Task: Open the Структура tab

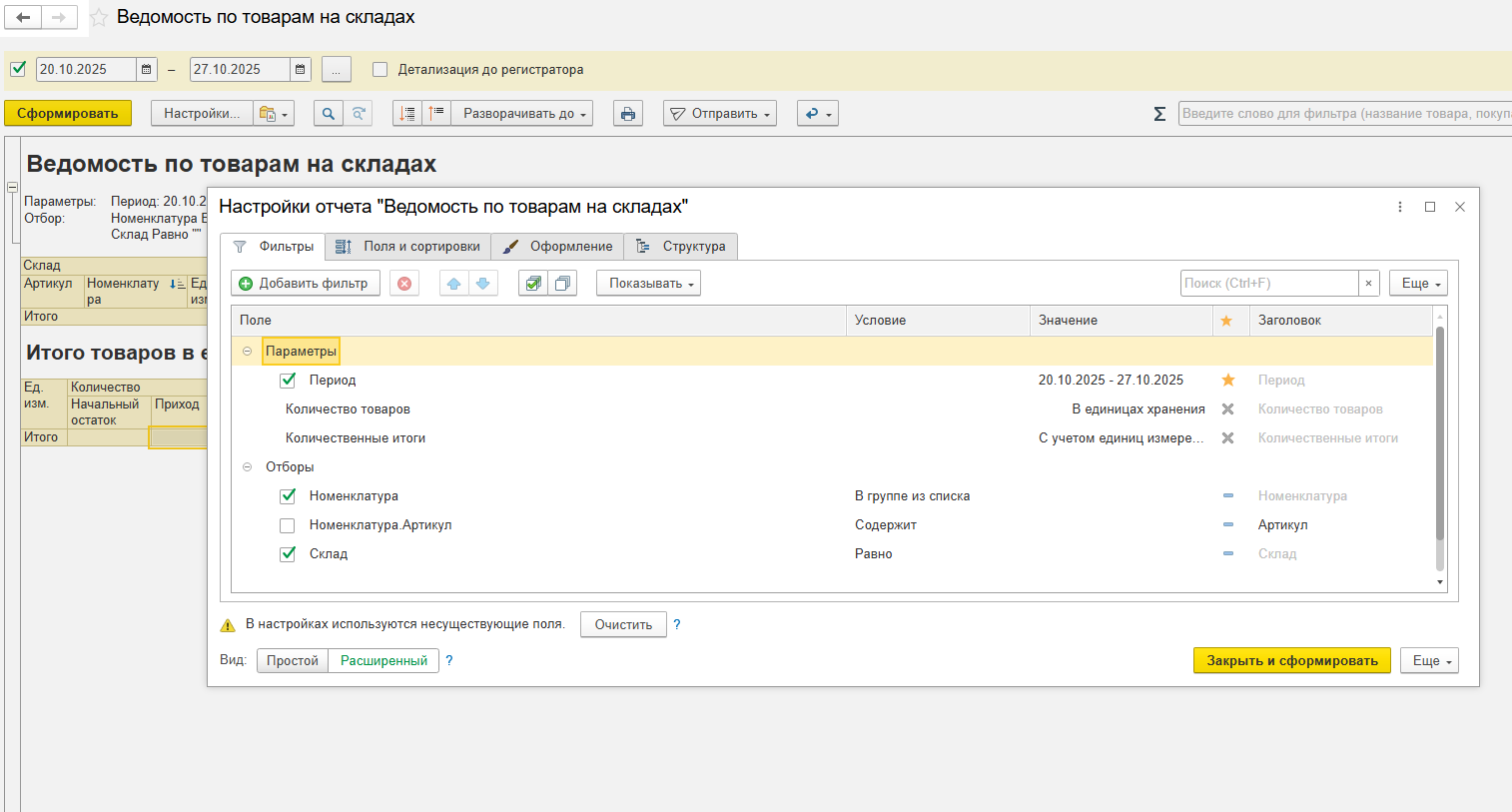Action: 681,247
